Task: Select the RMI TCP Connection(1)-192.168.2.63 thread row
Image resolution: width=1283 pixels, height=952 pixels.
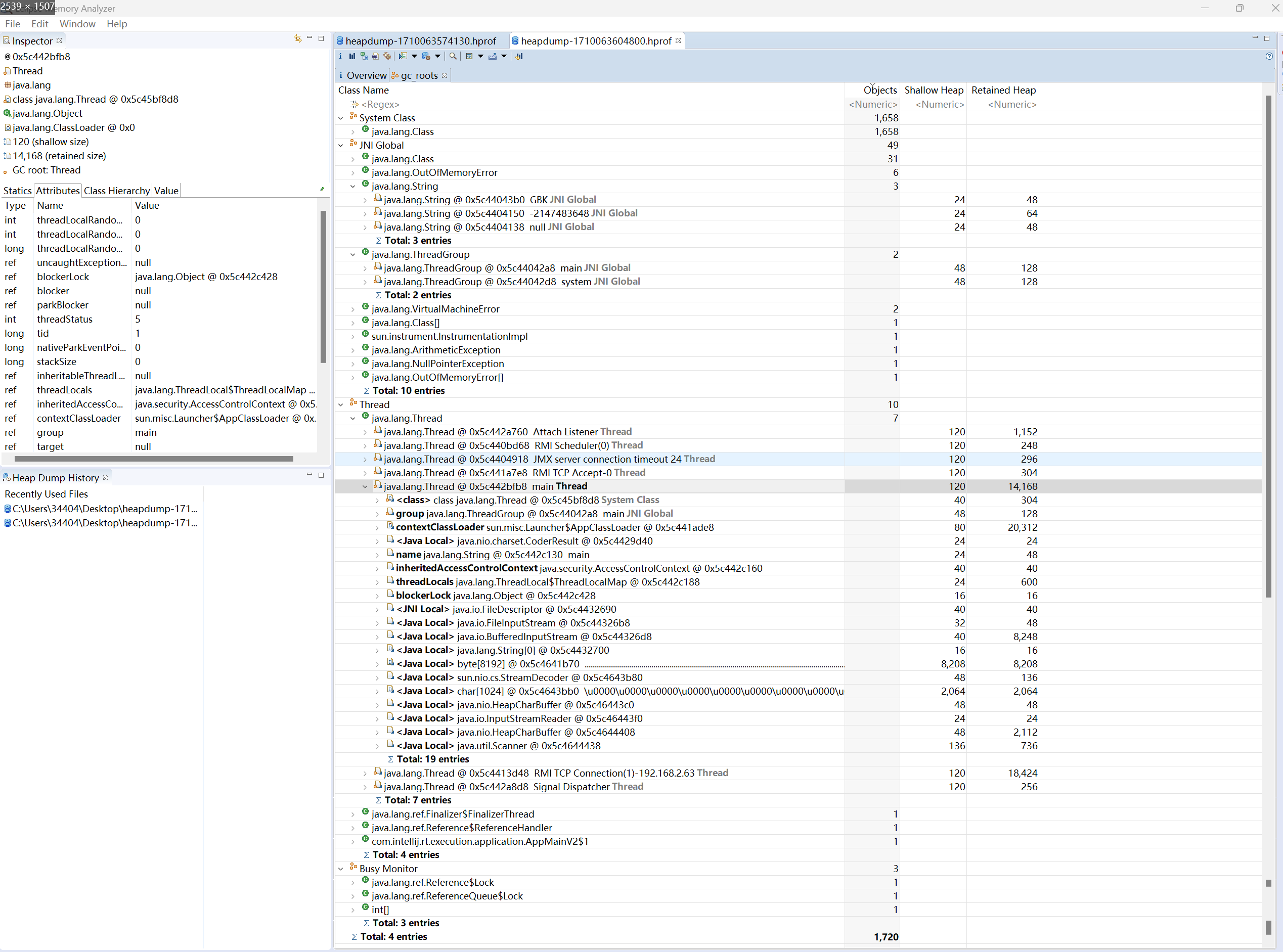Action: [x=799, y=773]
